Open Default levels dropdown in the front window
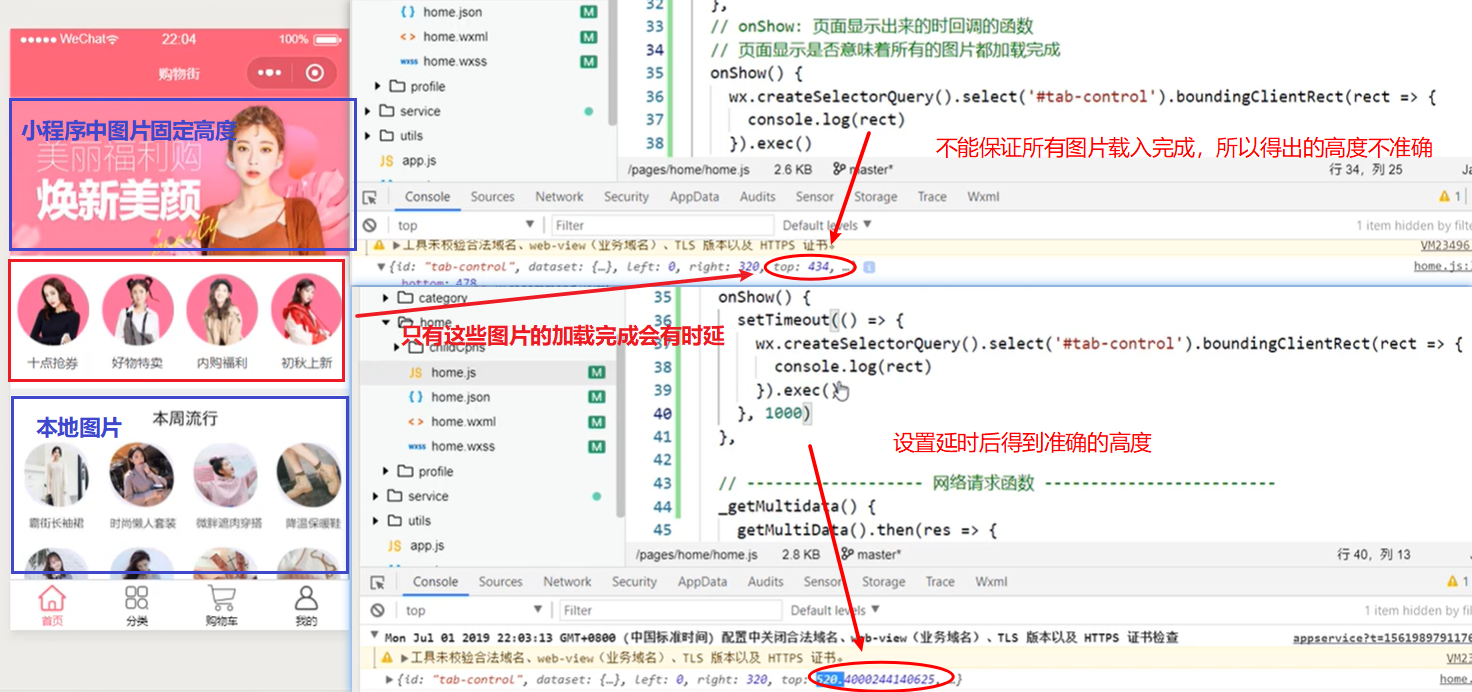Screen dimensions: 1472x692 [835, 610]
